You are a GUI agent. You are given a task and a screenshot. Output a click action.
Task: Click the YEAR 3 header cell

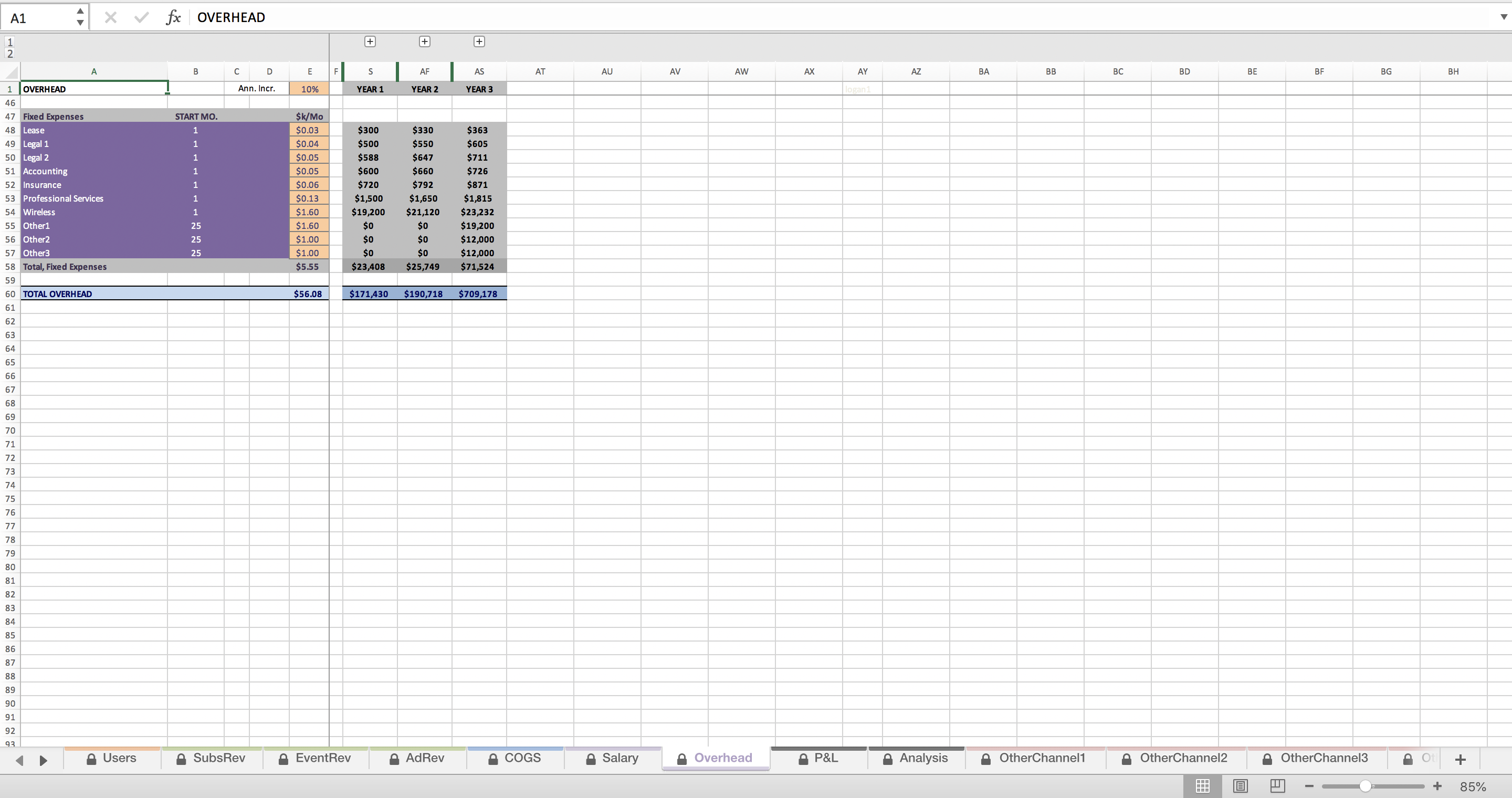point(479,89)
